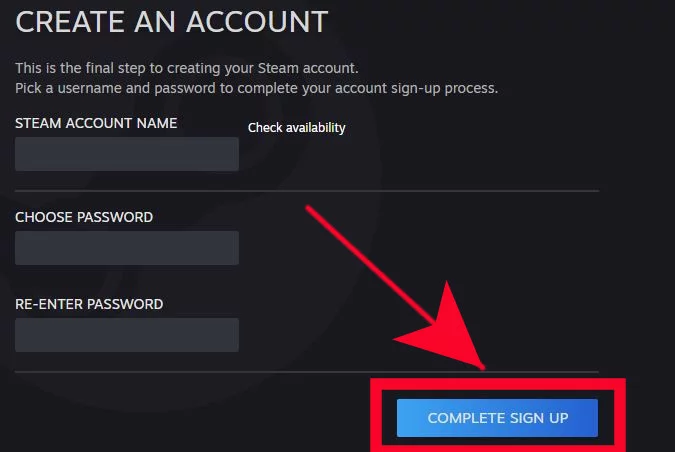This screenshot has height=452, width=675.
Task: Click the divider line above Complete Sign Up
Action: tap(307, 371)
